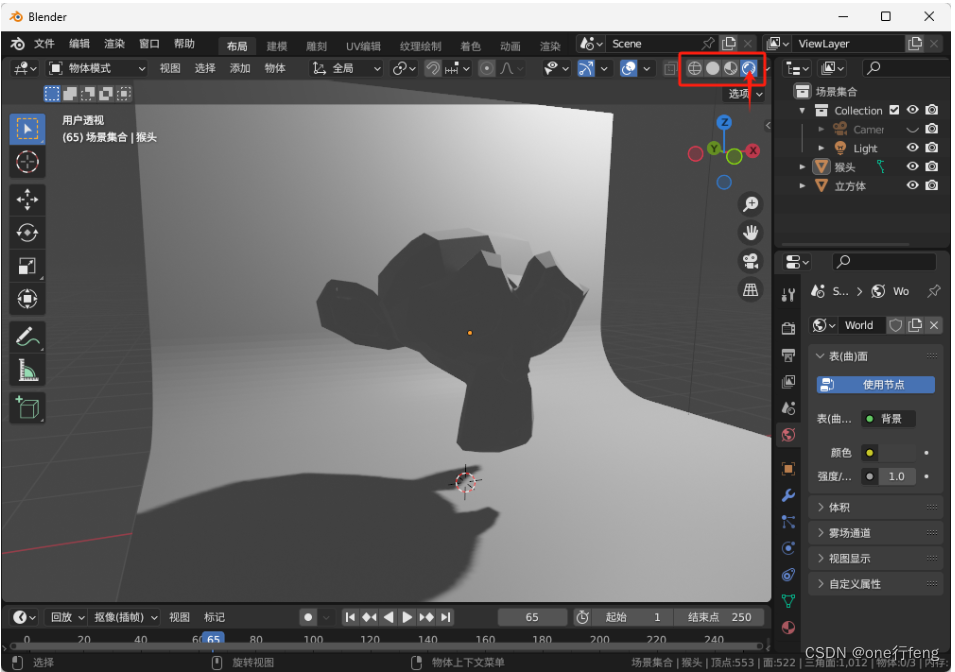Click the 背景 surface shader button

coord(889,419)
